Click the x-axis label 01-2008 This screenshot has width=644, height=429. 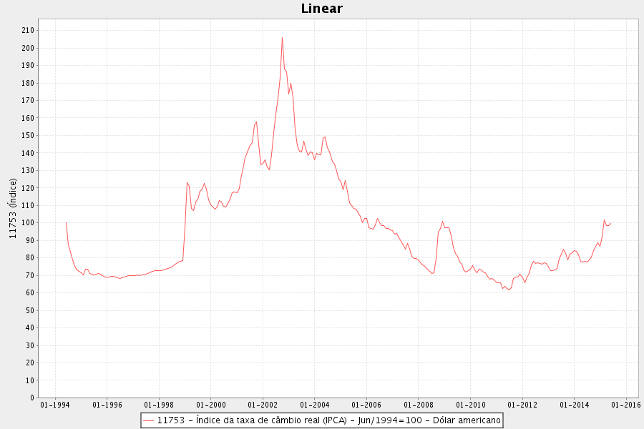click(x=418, y=405)
